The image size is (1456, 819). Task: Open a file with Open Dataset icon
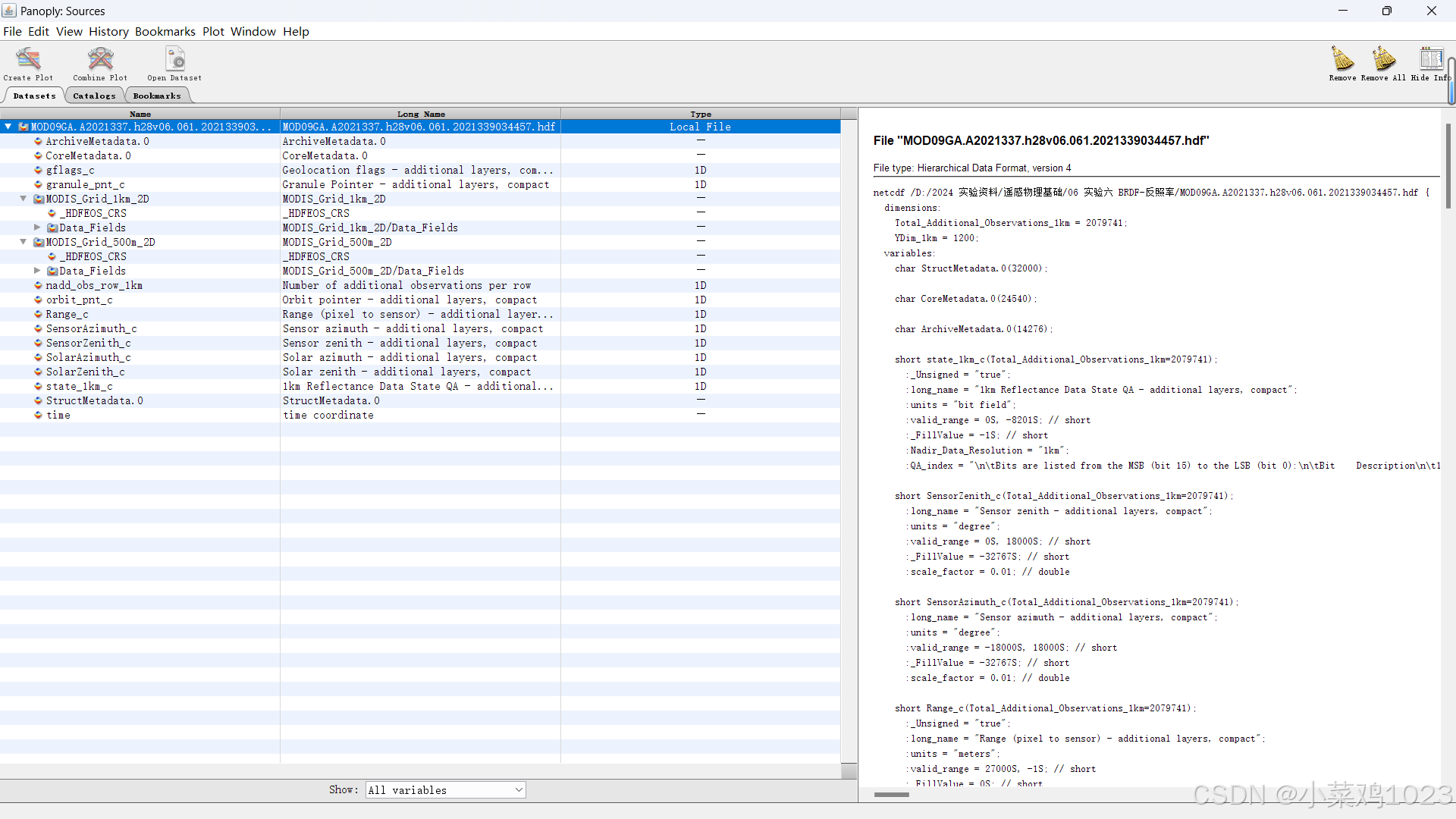pos(175,59)
